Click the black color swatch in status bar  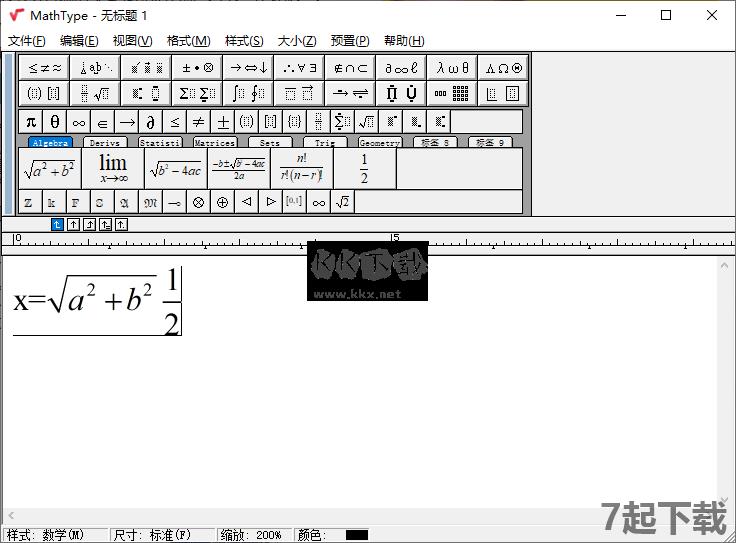click(x=357, y=535)
